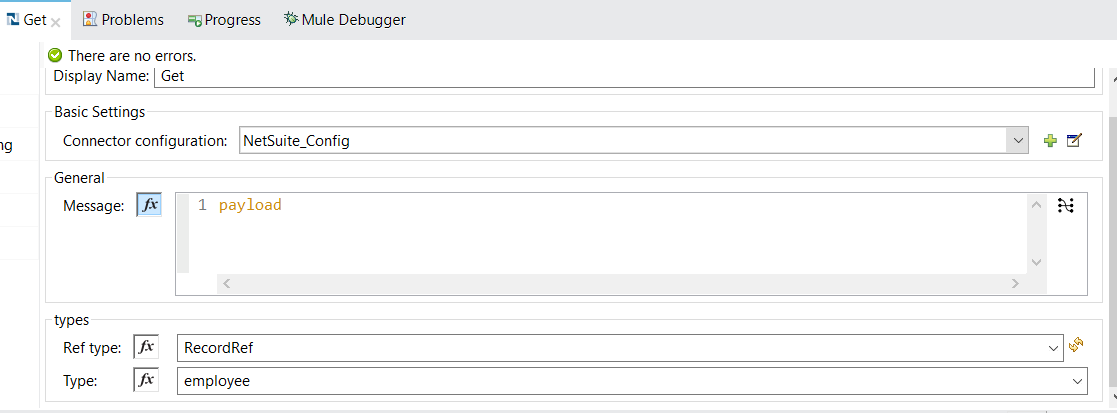Switch to the Mule Debugger tab
Screen dimensions: 1117x413
[345, 20]
